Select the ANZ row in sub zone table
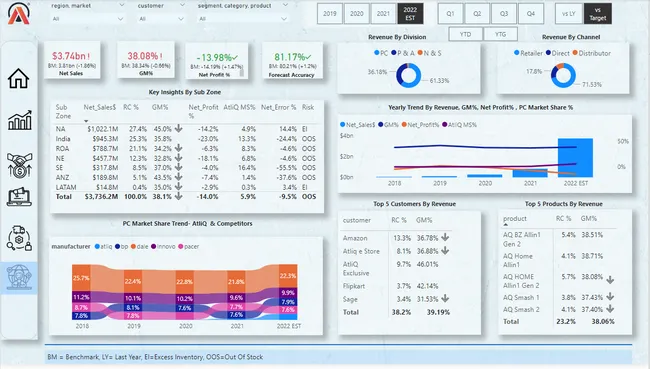Image resolution: width=650 pixels, height=369 pixels. point(186,177)
